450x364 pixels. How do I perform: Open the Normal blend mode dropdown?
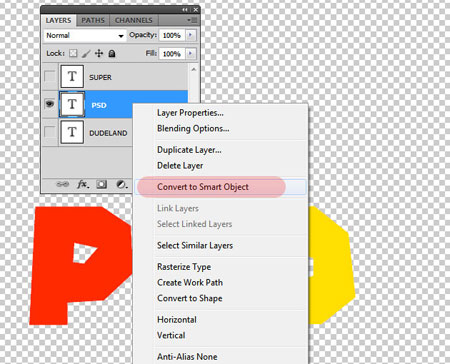click(x=85, y=35)
